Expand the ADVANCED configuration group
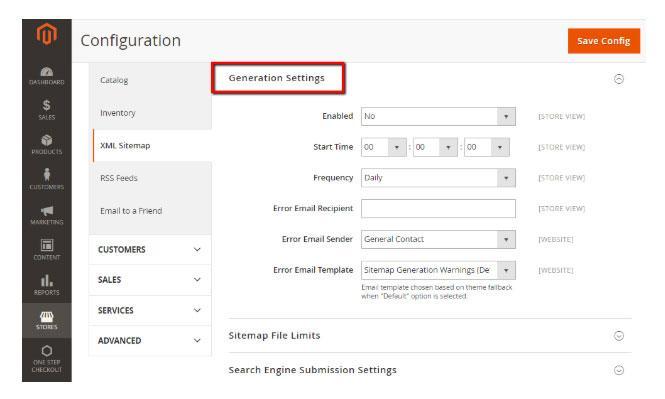The height and width of the screenshot is (399, 665). pos(150,340)
